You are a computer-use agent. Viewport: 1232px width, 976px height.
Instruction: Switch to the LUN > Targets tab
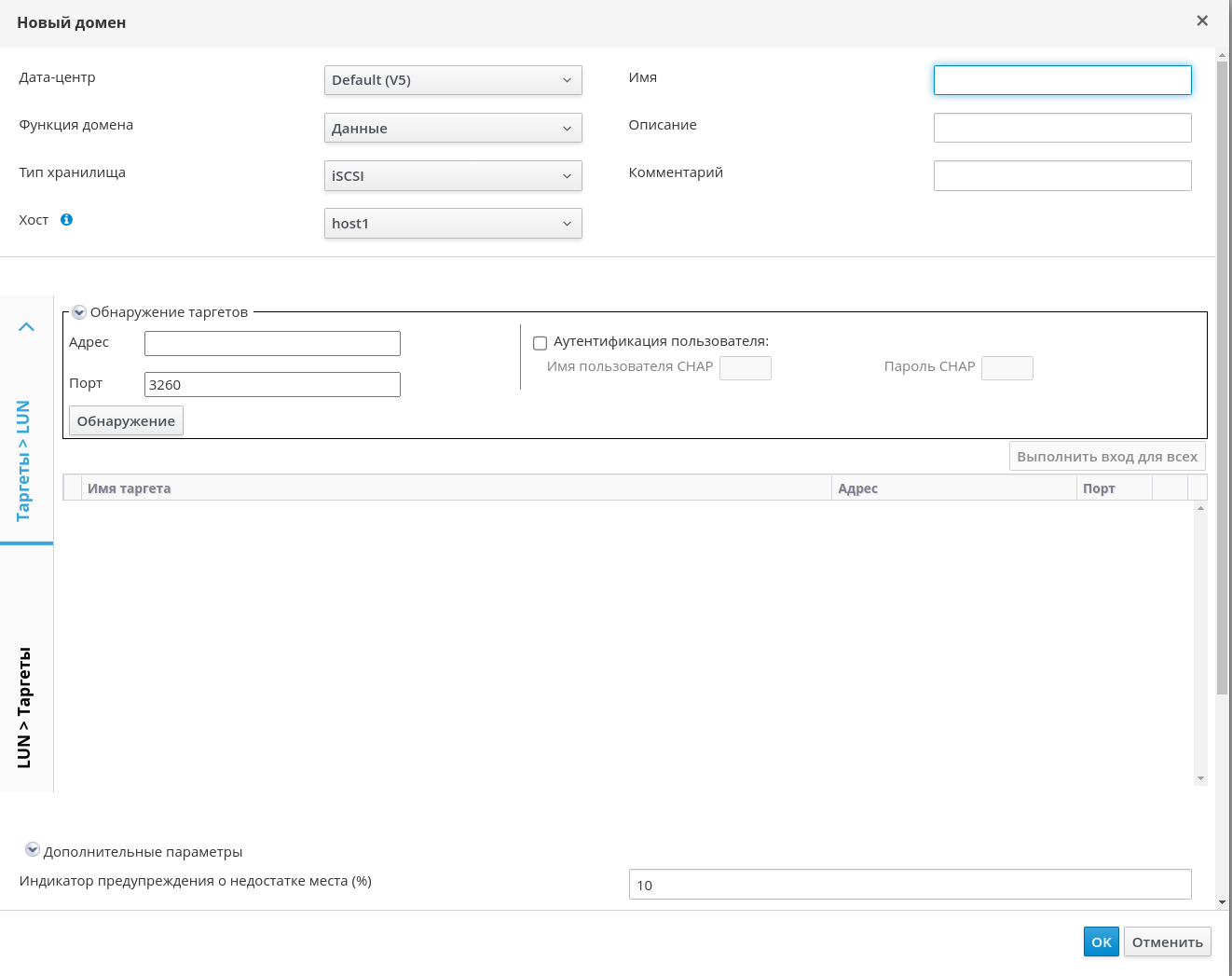pos(24,707)
